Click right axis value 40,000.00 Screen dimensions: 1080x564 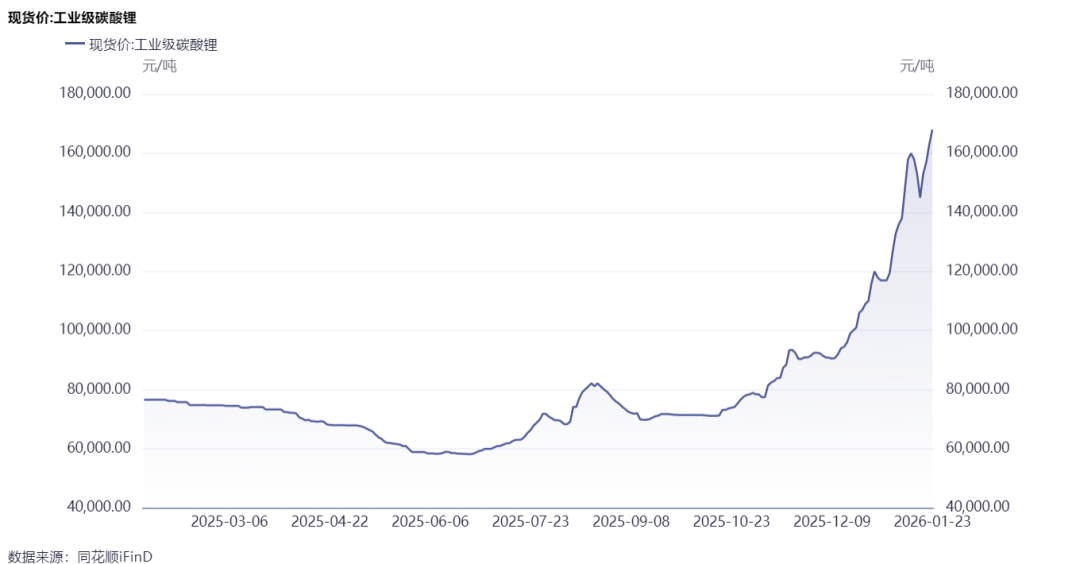tap(978, 506)
